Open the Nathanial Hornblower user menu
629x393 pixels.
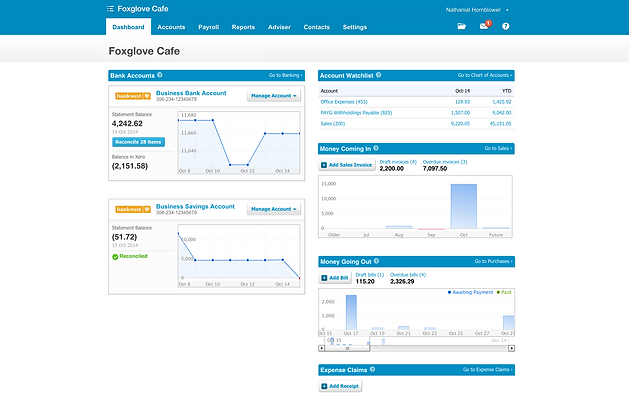pyautogui.click(x=477, y=10)
